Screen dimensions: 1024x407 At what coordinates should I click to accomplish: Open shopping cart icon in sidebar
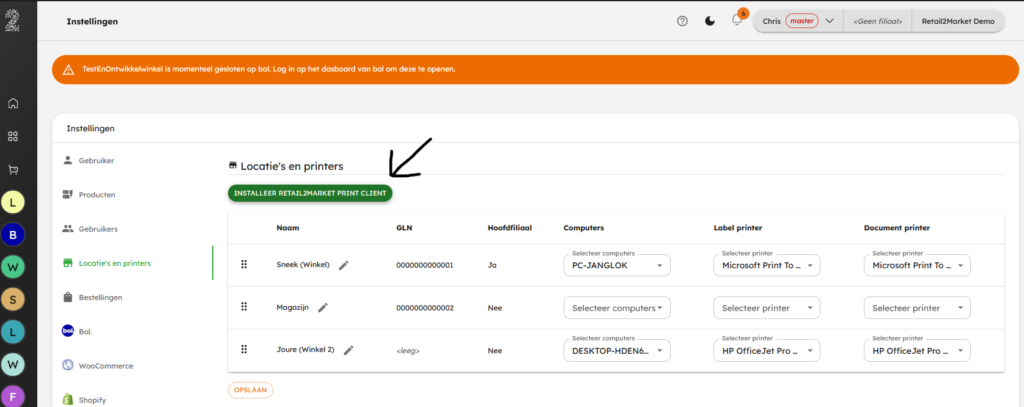click(12, 170)
